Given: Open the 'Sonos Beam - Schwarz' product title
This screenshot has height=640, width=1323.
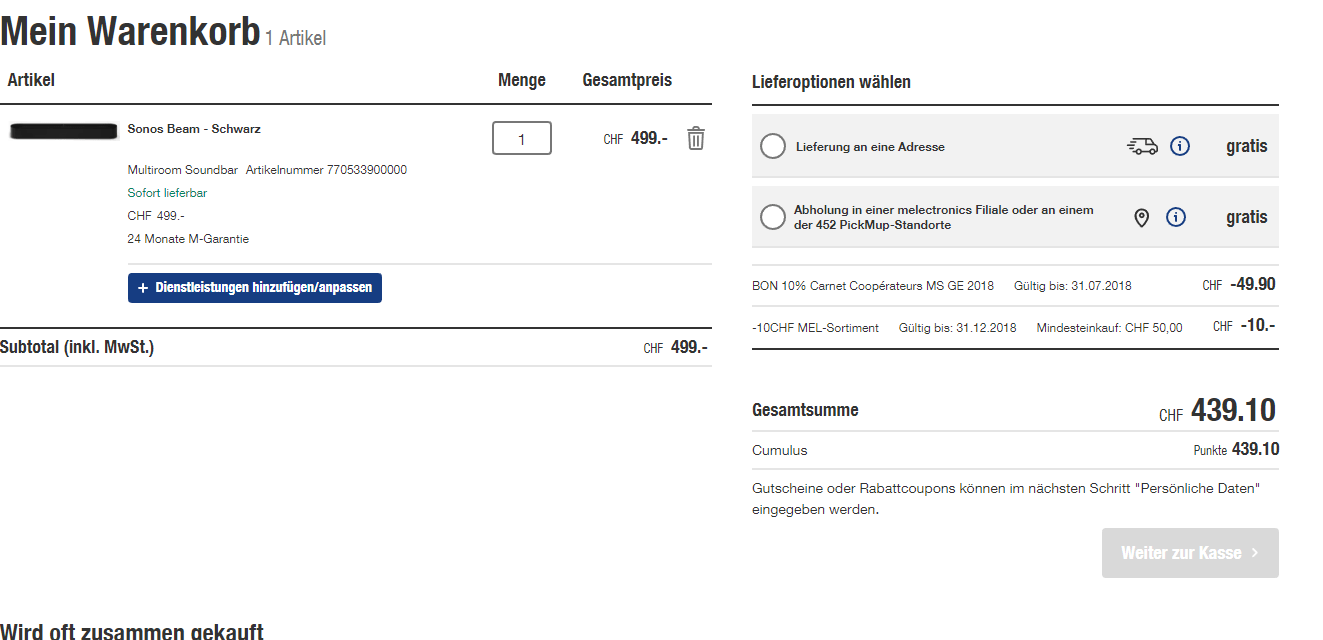Looking at the screenshot, I should (194, 129).
